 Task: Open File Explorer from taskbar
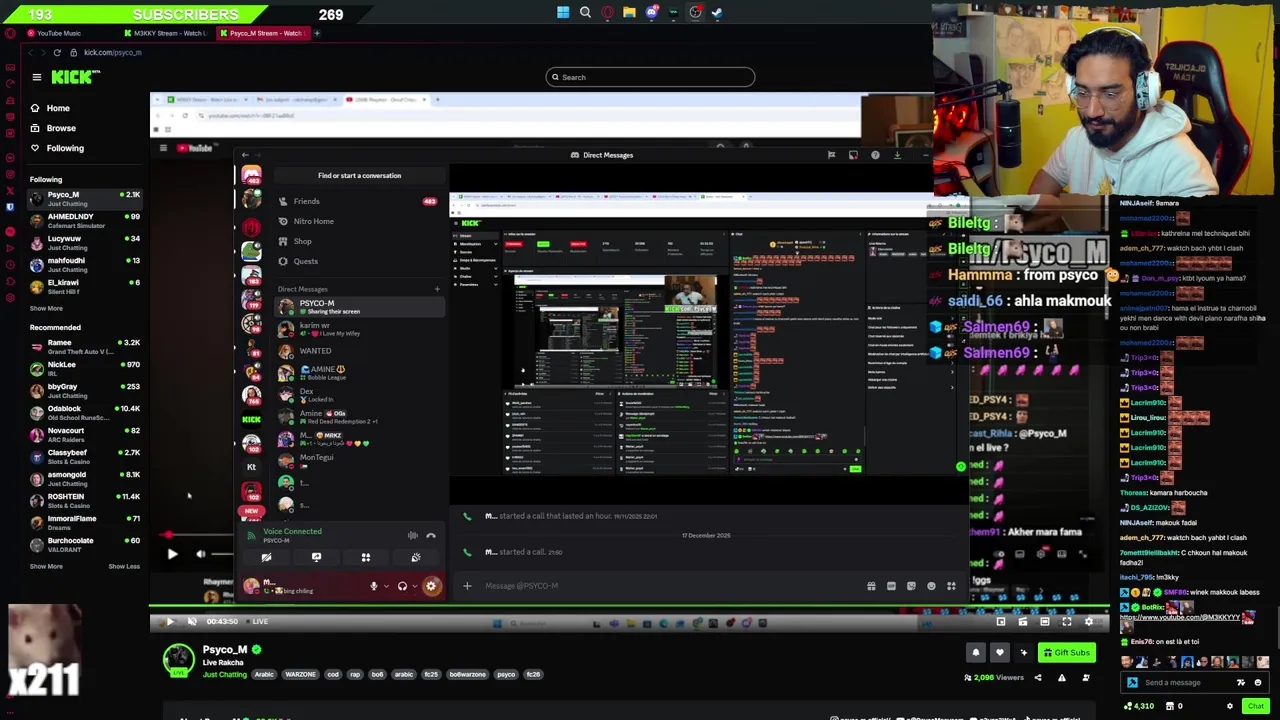pos(629,13)
